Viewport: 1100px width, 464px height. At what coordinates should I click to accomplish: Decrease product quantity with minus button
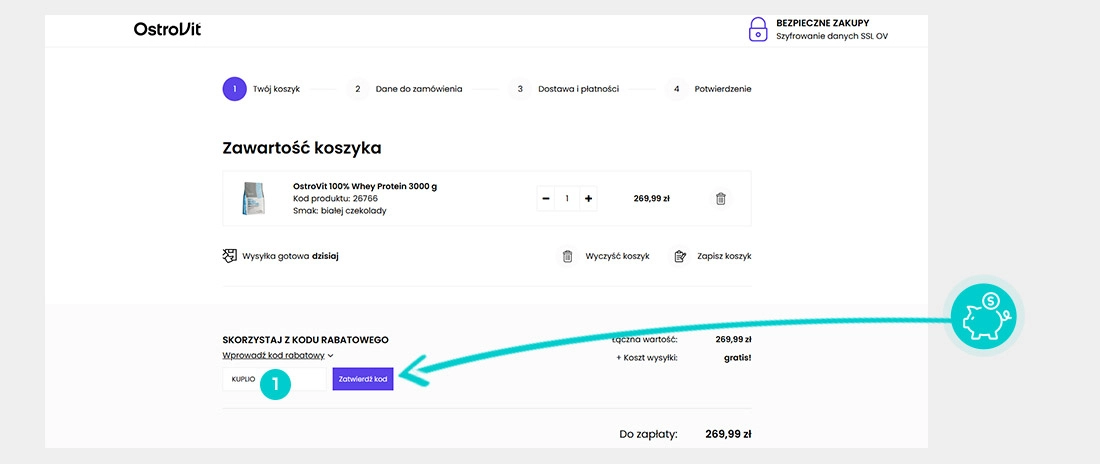pos(546,199)
